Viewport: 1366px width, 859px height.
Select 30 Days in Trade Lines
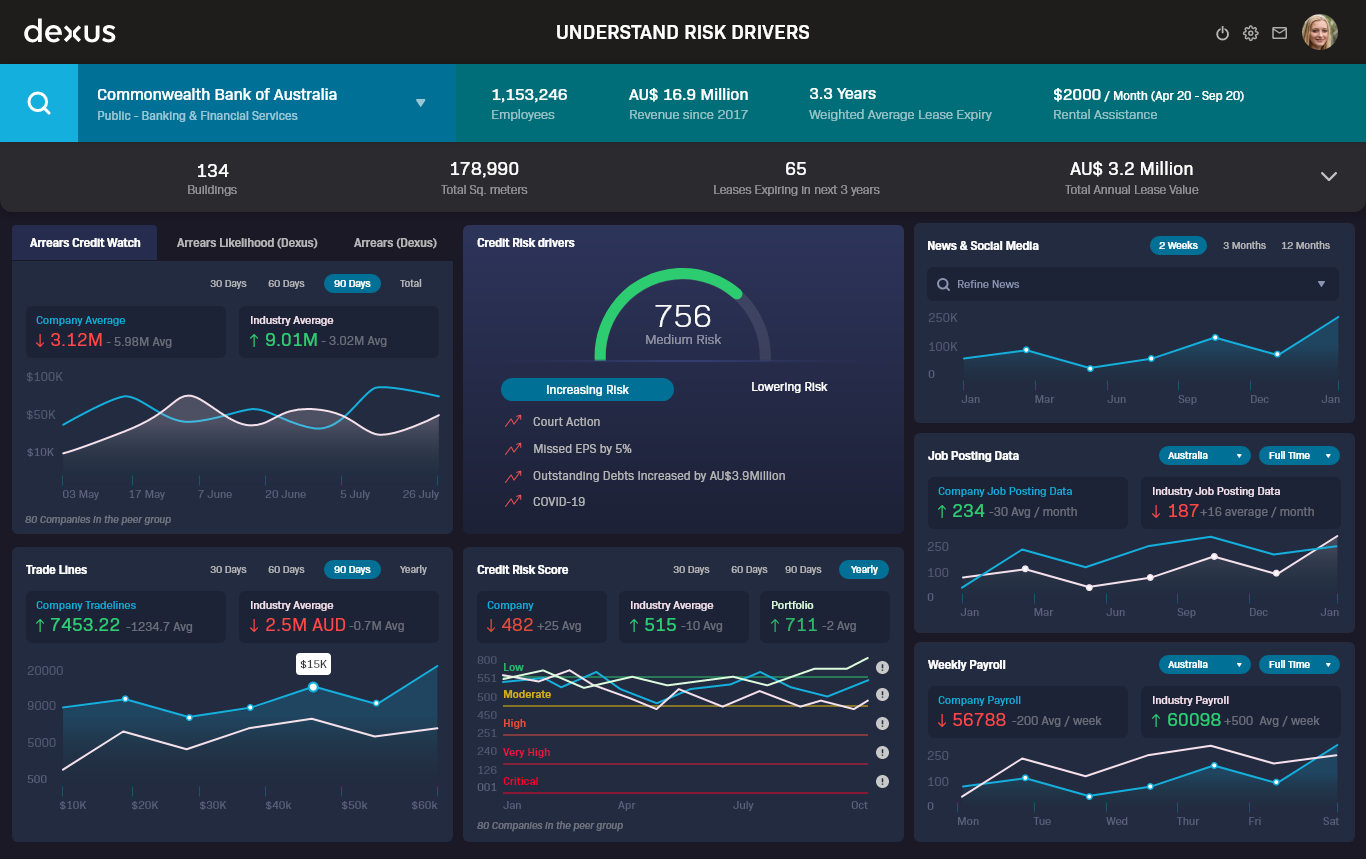pyautogui.click(x=228, y=569)
